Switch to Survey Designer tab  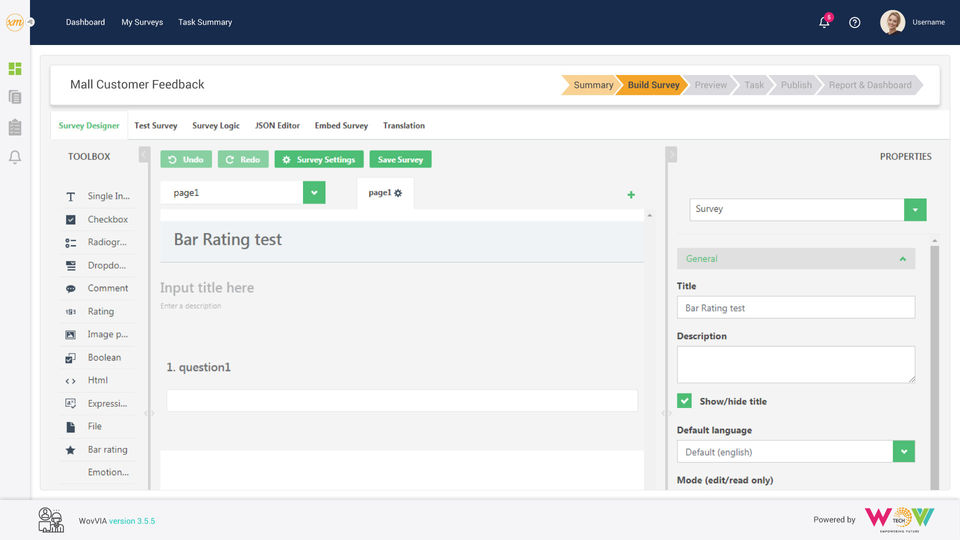point(89,126)
